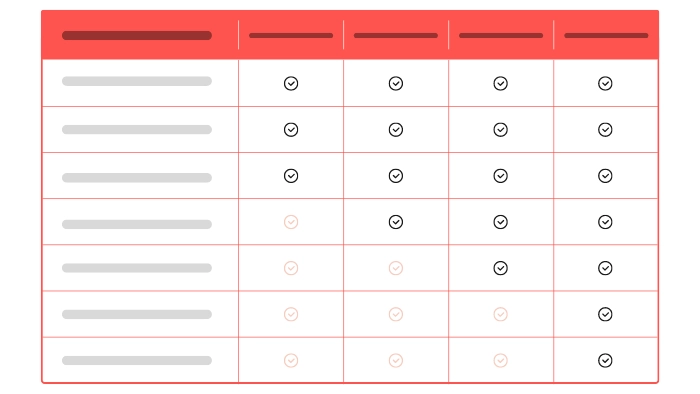Click dark checkmark in fourth row, second plan column
Image resolution: width=700 pixels, height=394 pixels.
point(396,222)
